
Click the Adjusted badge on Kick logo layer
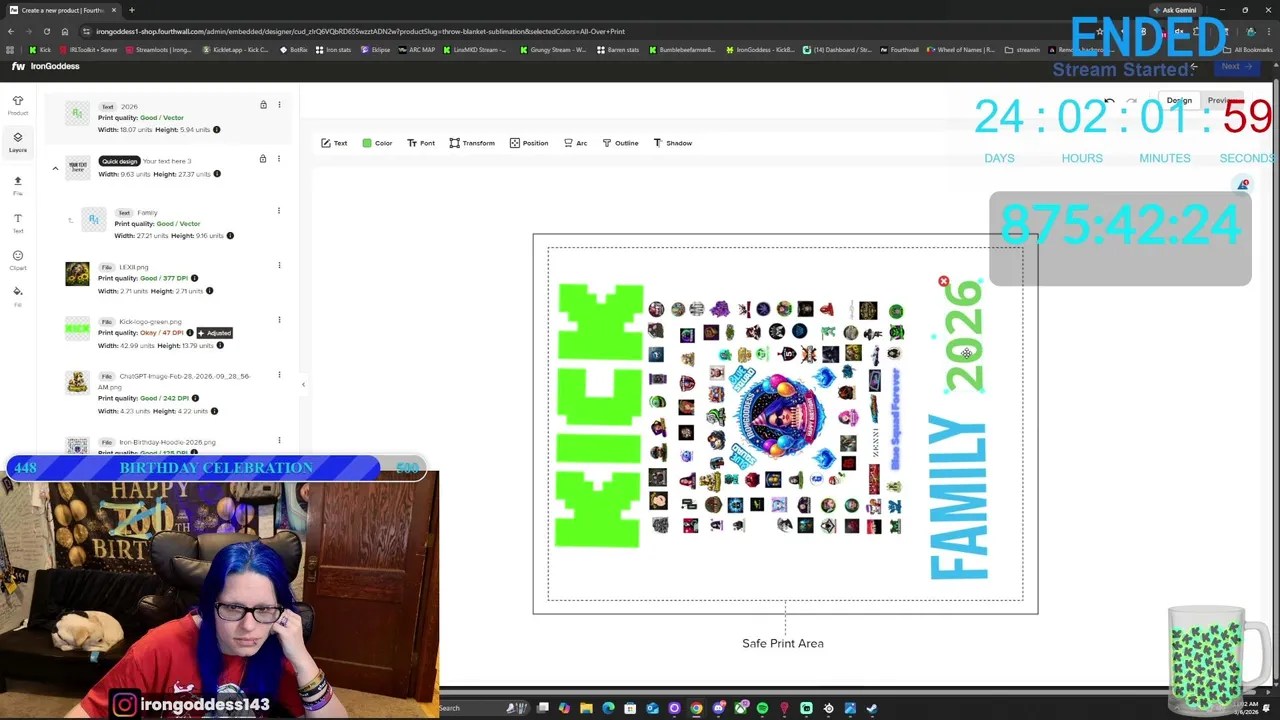coord(215,333)
